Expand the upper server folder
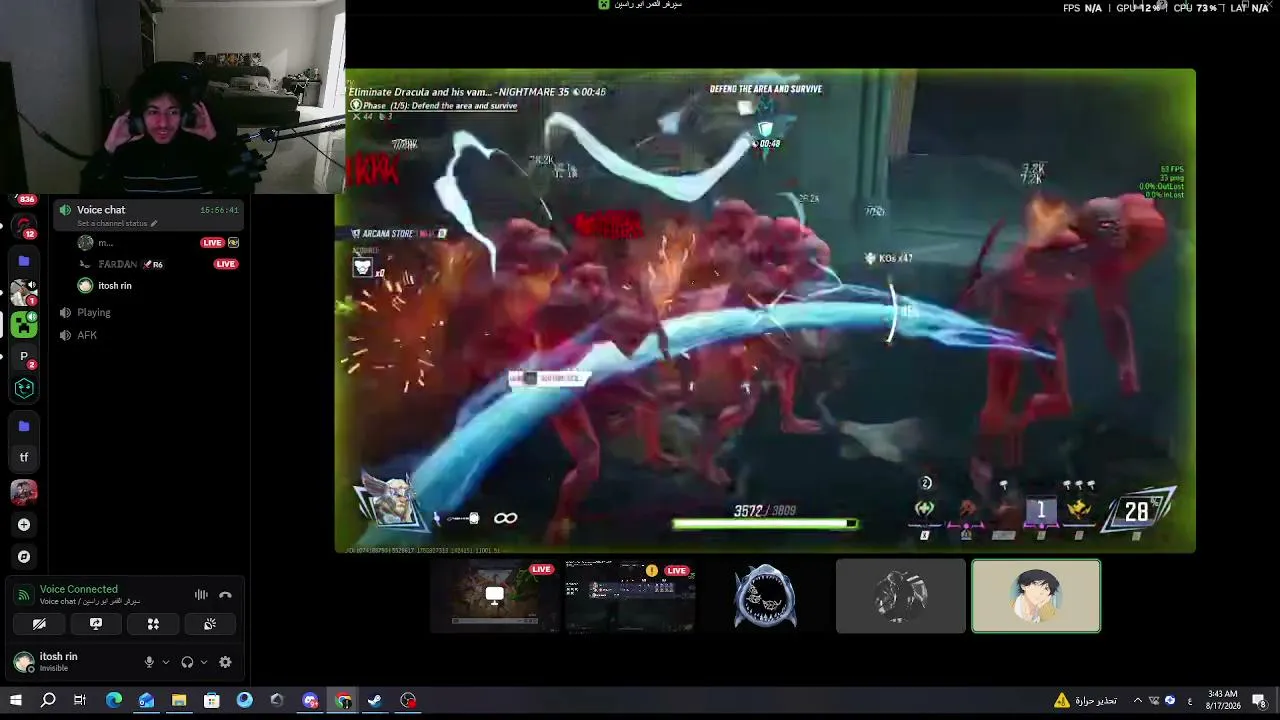1280x720 pixels. pos(24,261)
